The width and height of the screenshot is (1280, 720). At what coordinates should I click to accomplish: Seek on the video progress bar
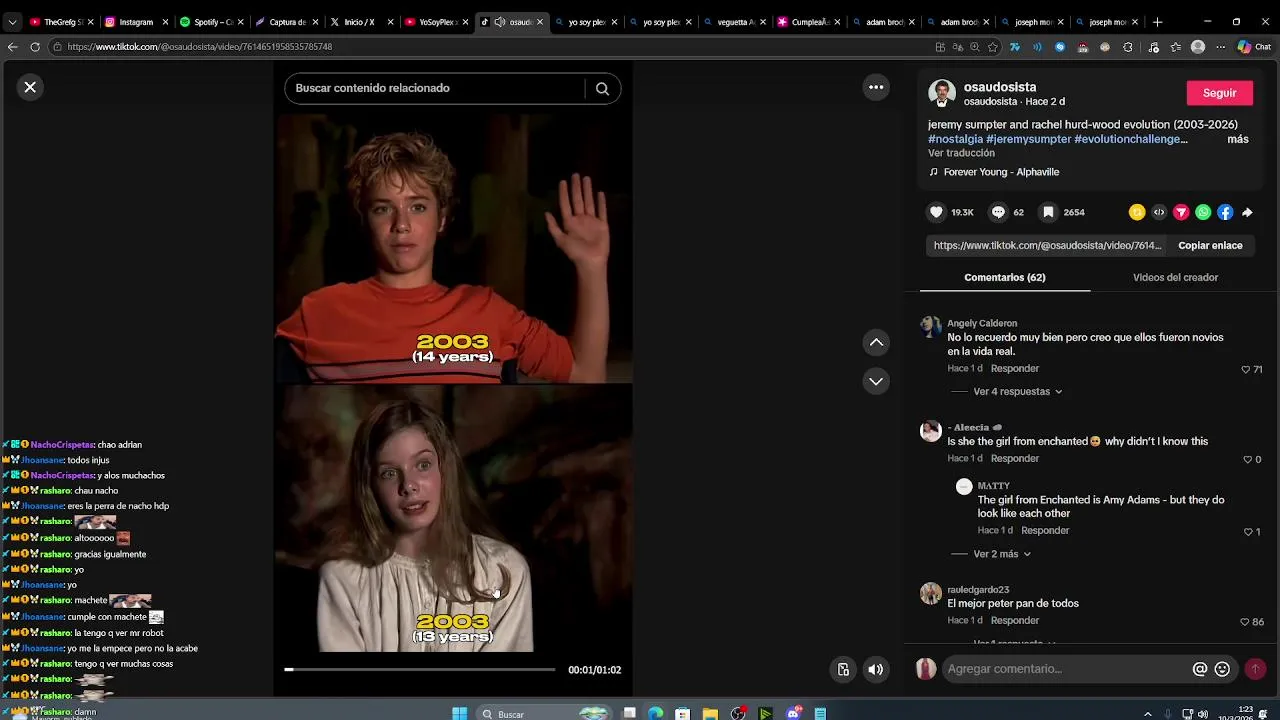point(420,670)
